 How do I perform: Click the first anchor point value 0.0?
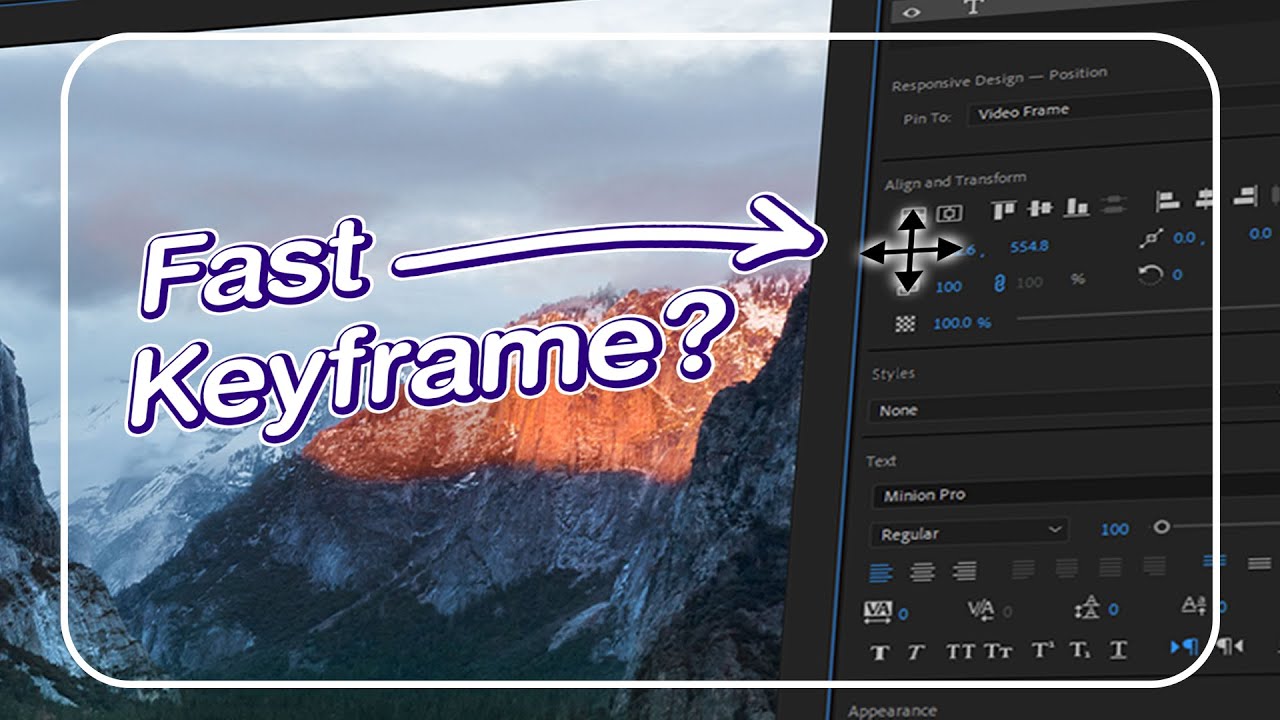click(1186, 238)
